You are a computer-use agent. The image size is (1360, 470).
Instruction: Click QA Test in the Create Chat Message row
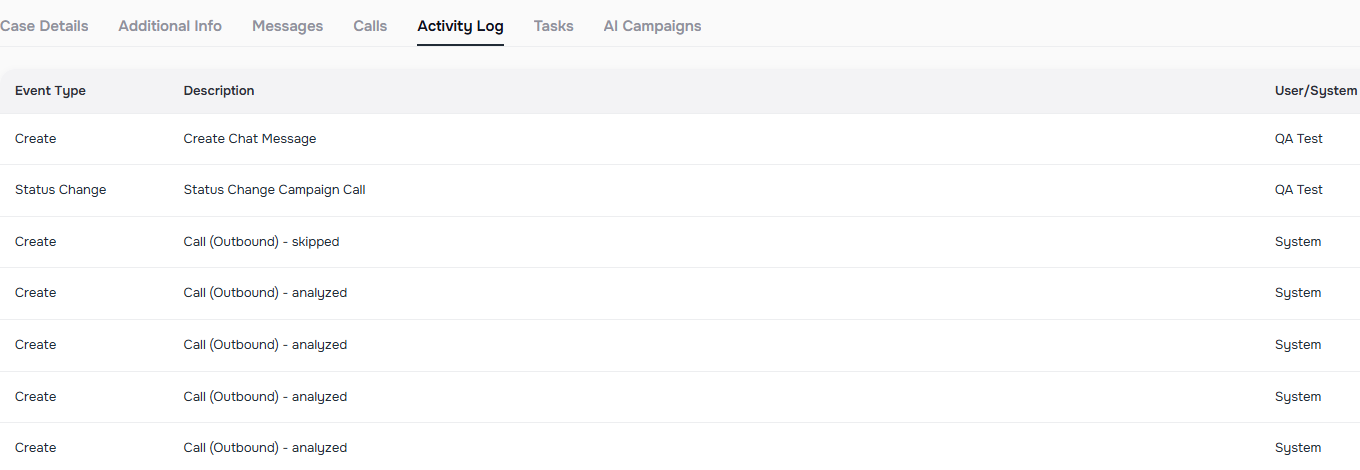pos(1298,139)
